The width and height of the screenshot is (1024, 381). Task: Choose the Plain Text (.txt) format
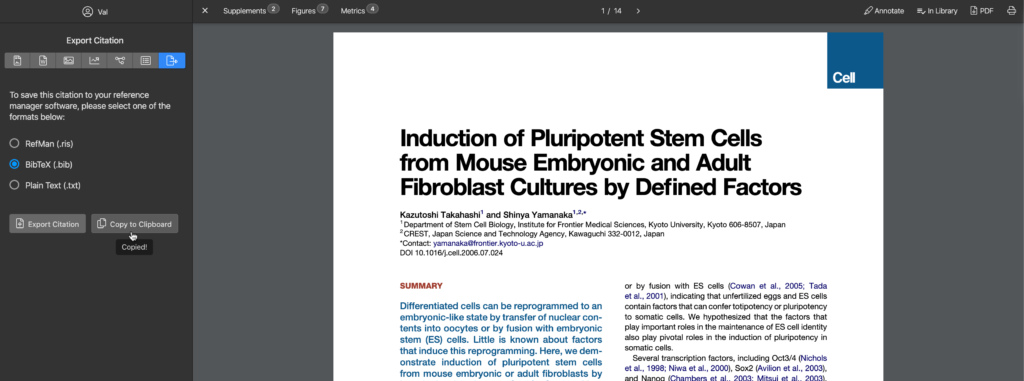pos(45,185)
